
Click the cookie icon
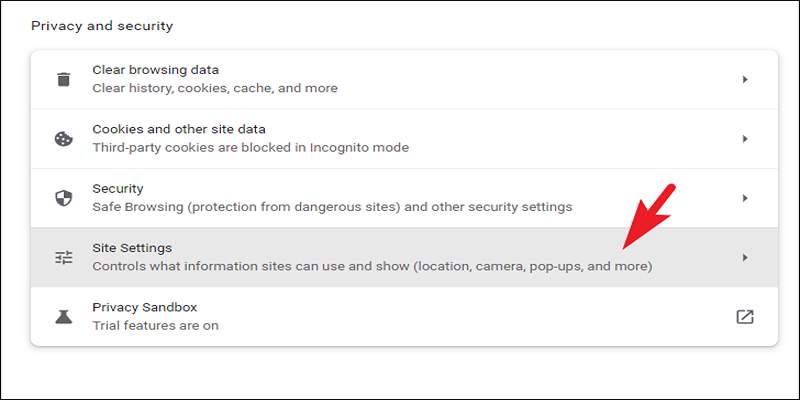(64, 138)
